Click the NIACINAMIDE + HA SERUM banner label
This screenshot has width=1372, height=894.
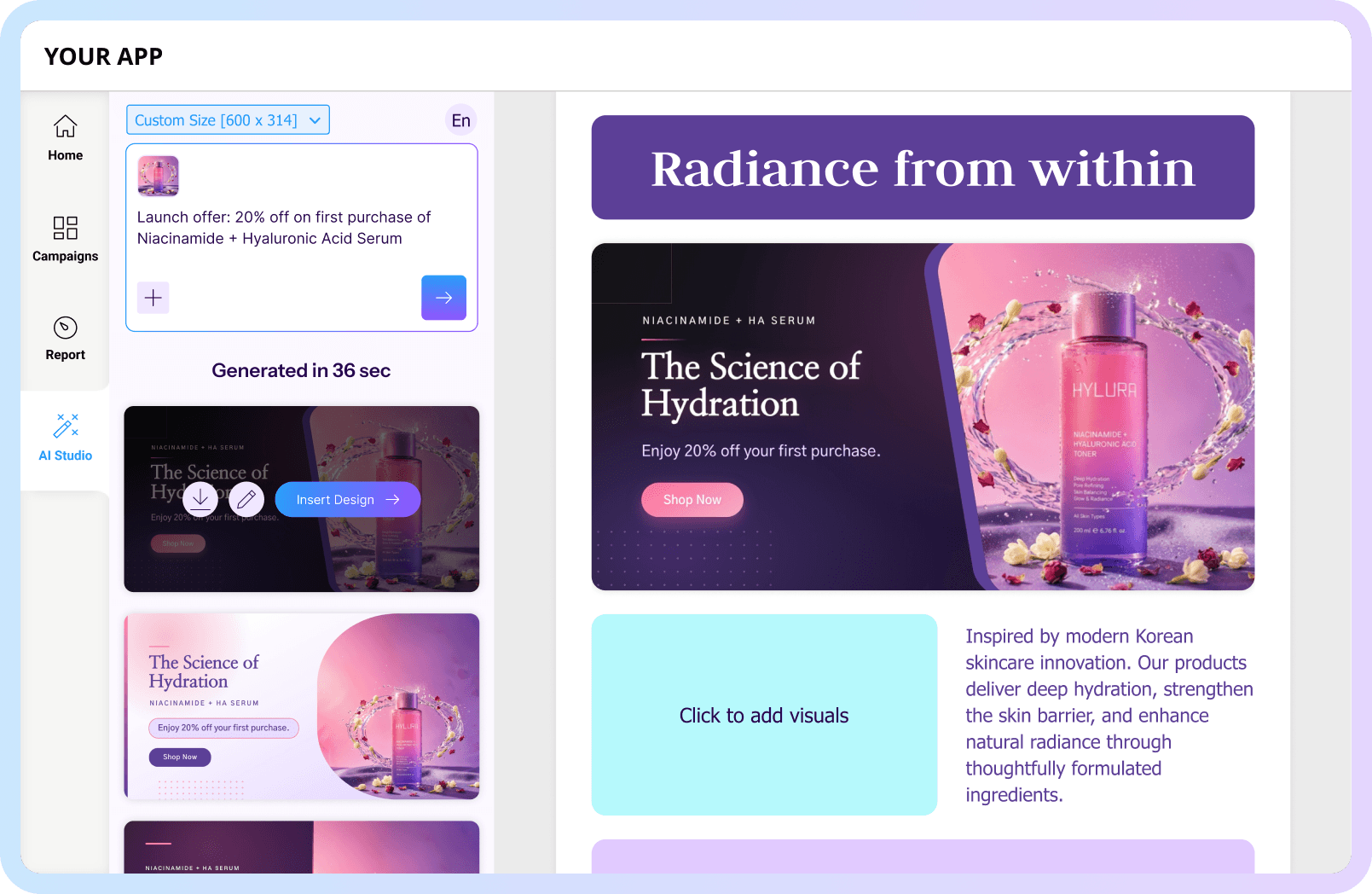(729, 321)
